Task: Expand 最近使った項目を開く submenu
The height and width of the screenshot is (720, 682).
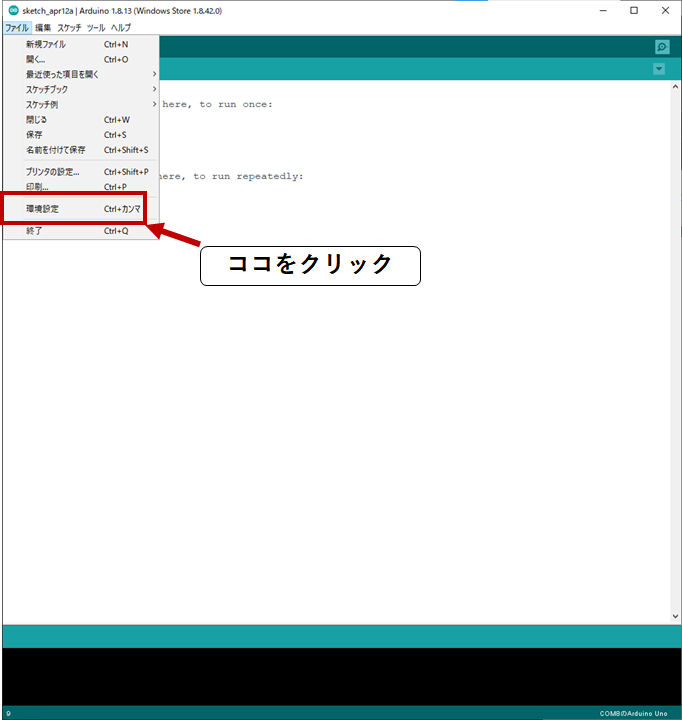Action: [81, 74]
